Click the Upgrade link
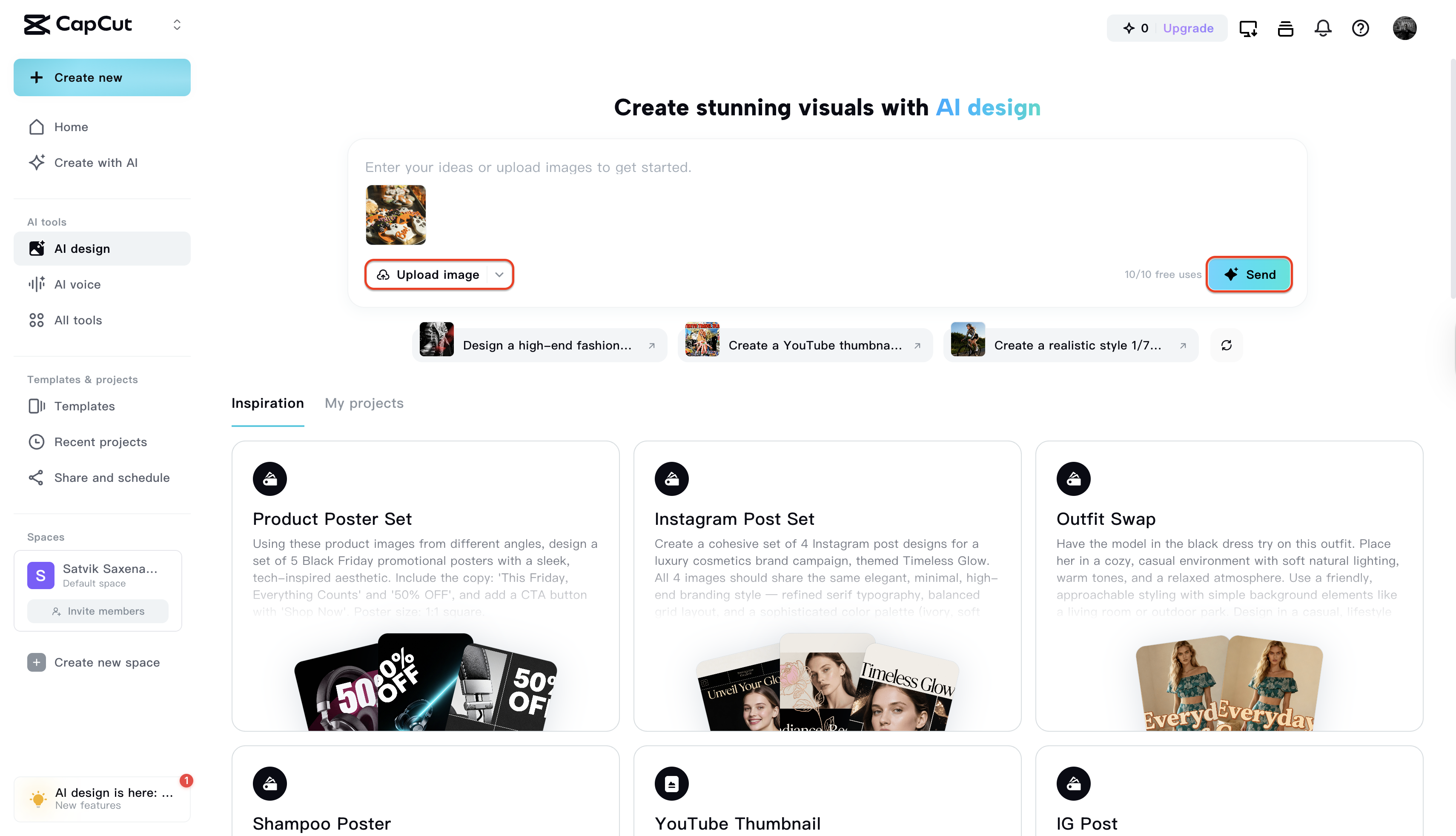This screenshot has width=1456, height=836. 1188,28
